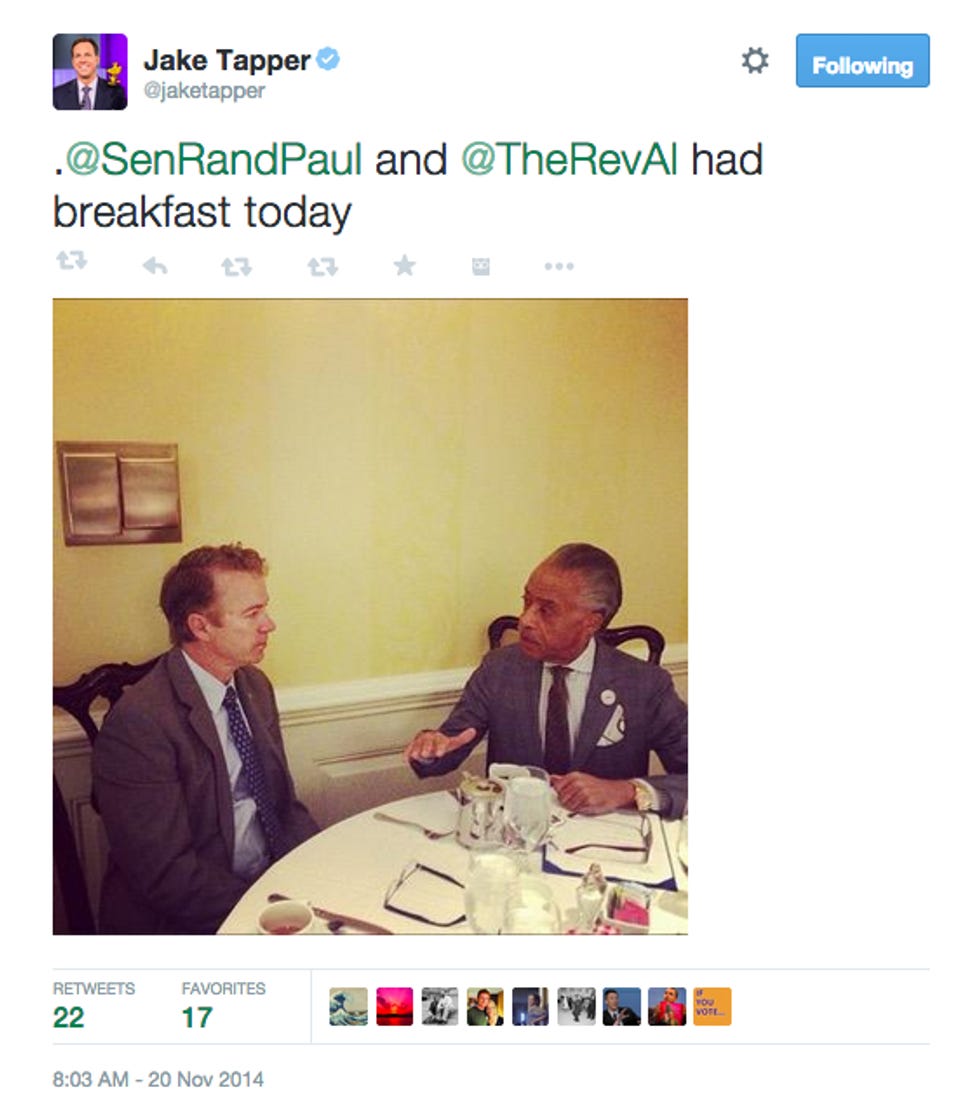The width and height of the screenshot is (980, 1109).
Task: Open the three-dots more options icon
Action: 559,267
